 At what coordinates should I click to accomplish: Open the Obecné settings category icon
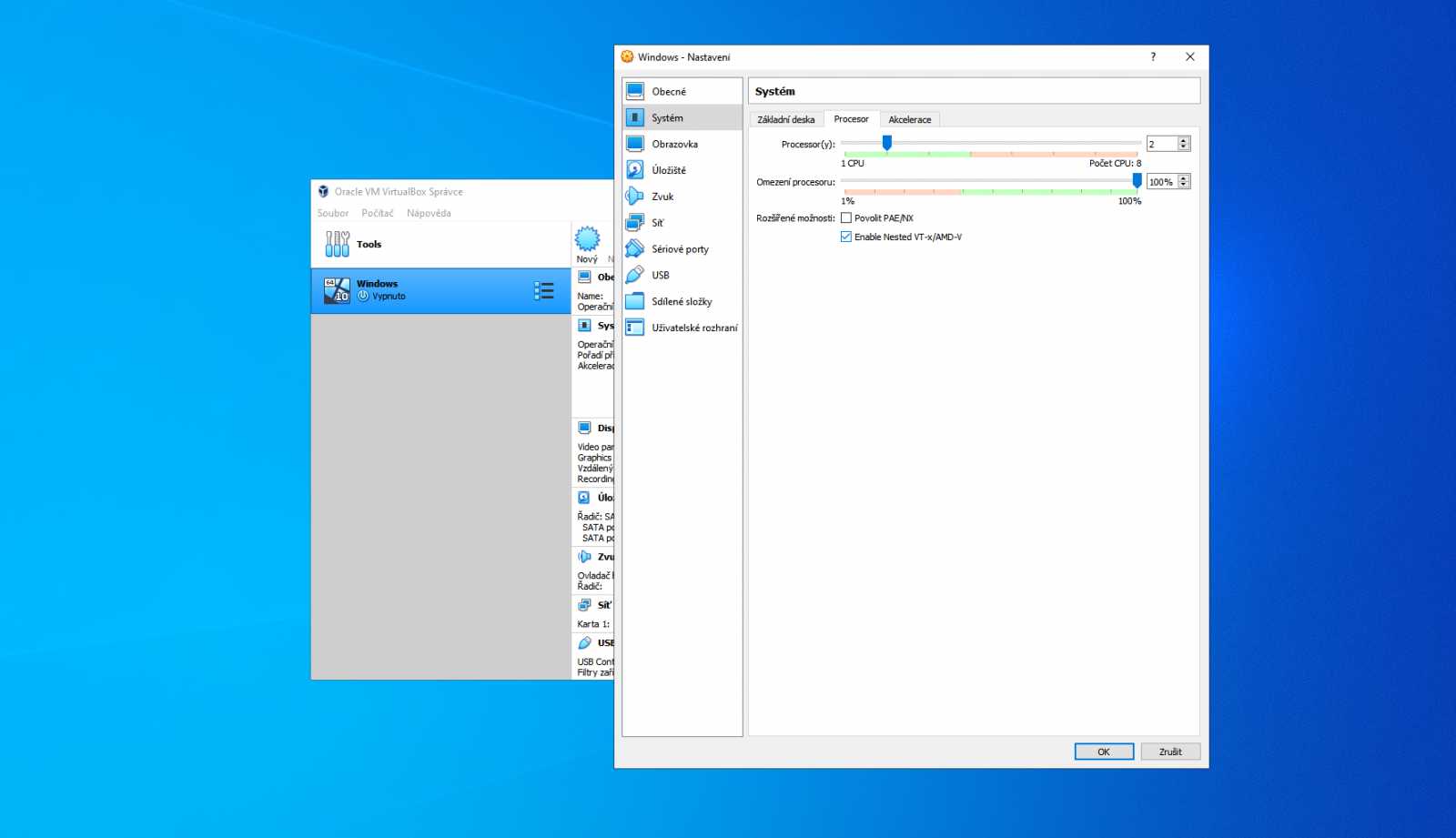635,91
